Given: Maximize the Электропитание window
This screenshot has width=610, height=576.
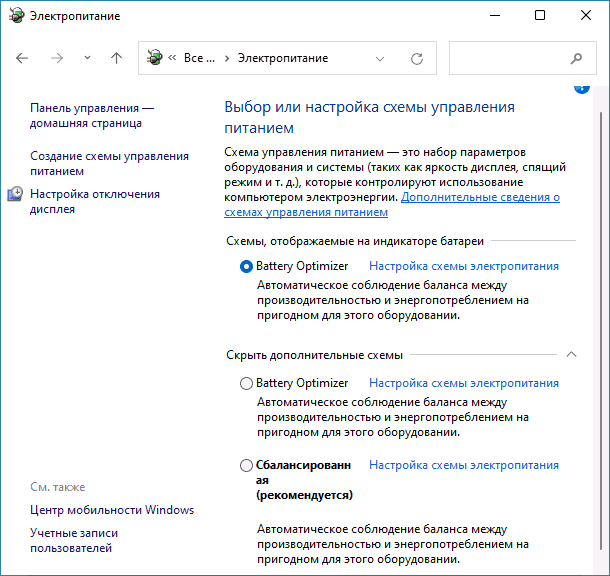Looking at the screenshot, I should (x=540, y=16).
